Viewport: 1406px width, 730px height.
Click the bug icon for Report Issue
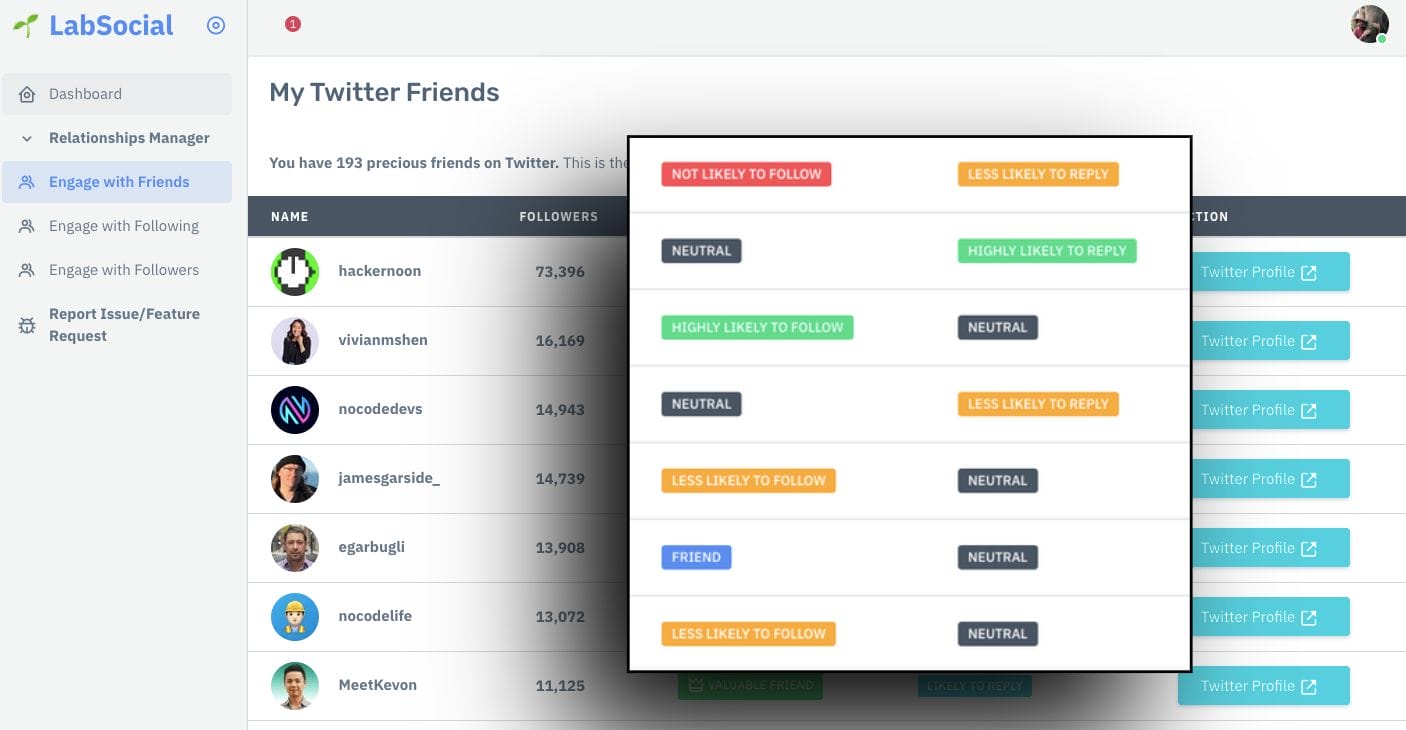[x=27, y=325]
